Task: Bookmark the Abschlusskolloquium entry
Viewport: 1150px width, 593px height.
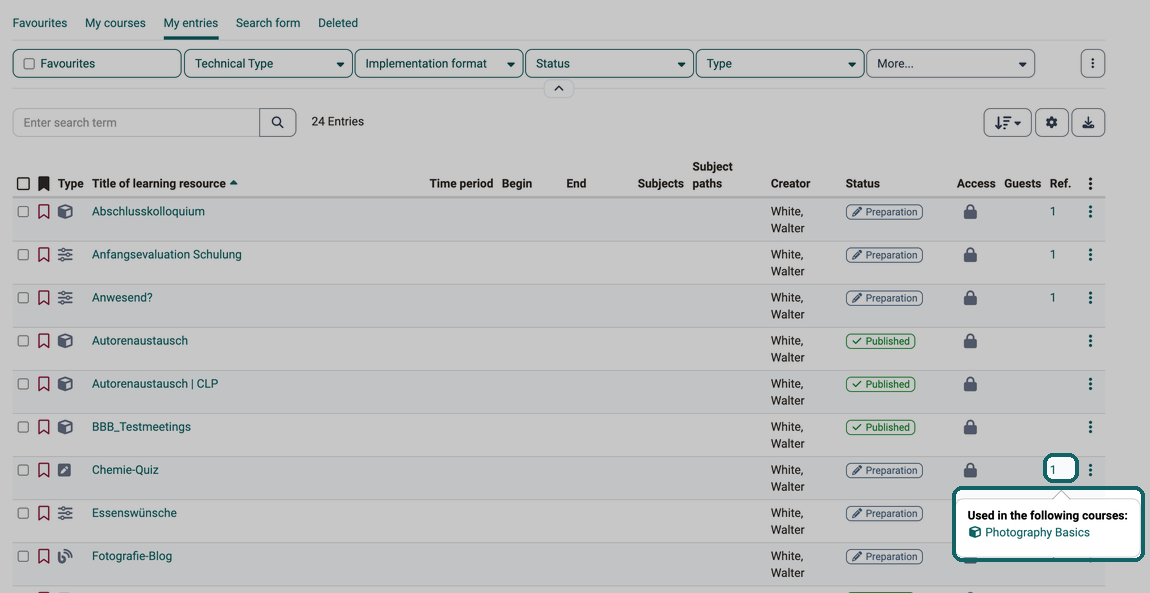Action: point(43,212)
